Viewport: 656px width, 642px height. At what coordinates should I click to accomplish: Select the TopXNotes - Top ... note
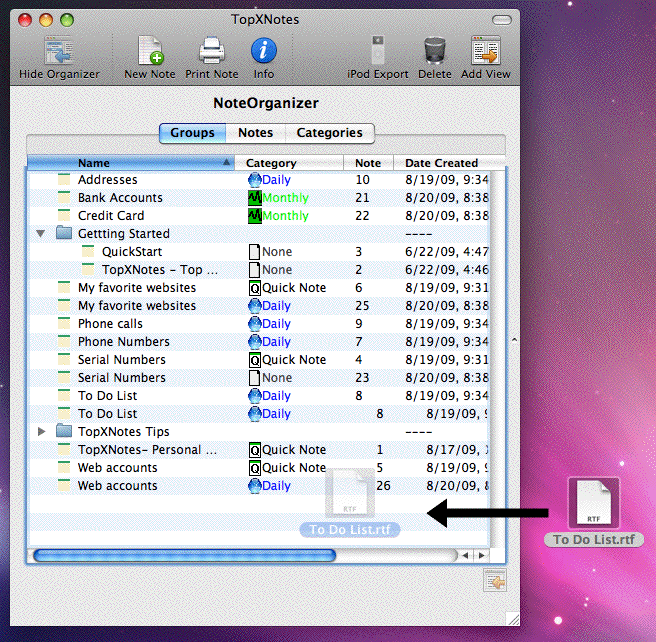click(x=259, y=270)
